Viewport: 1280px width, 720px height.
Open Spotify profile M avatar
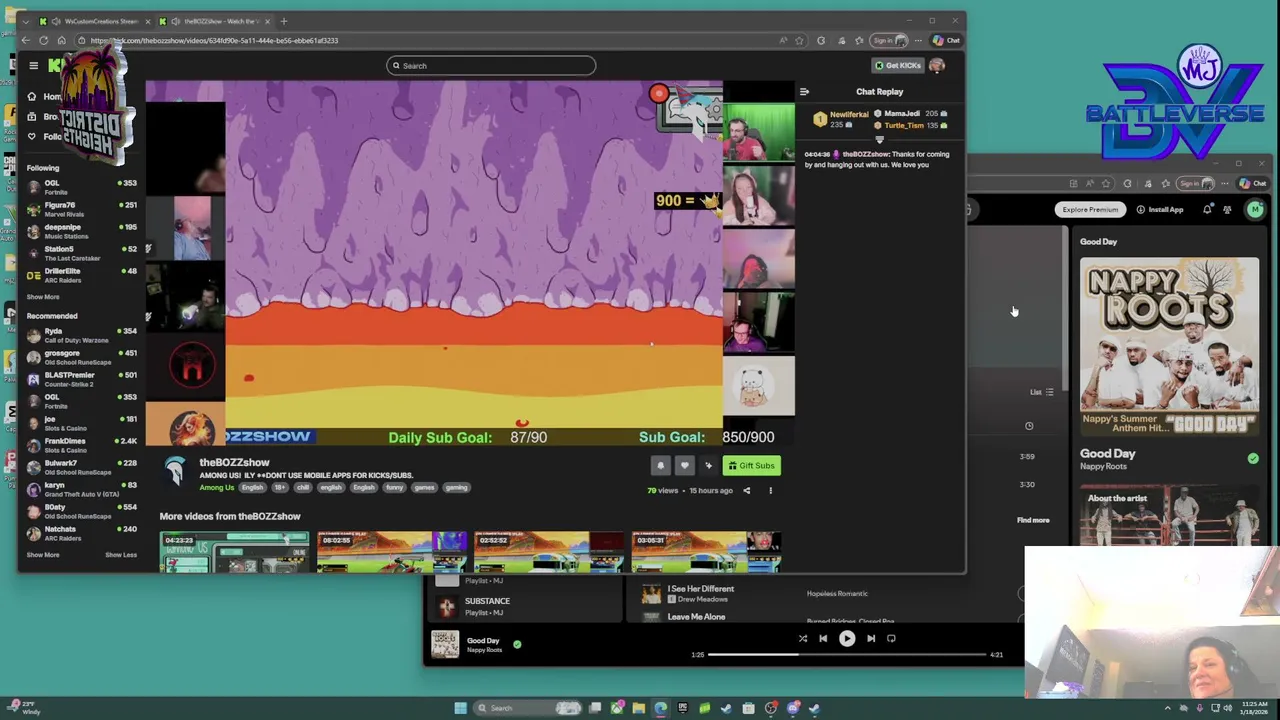coord(1255,209)
